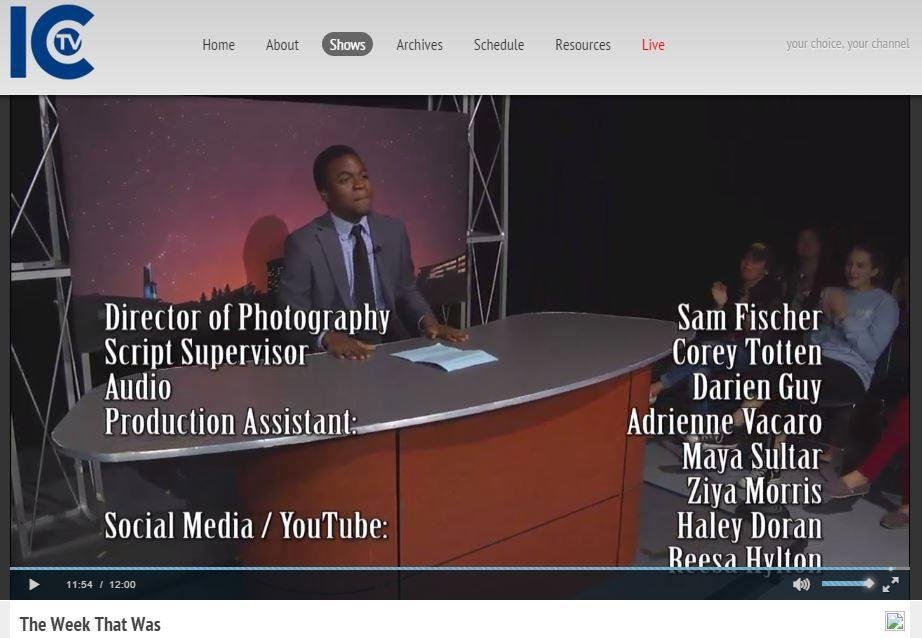922x638 pixels.
Task: Click the 'your choice, your channel' tagline
Action: coord(847,44)
